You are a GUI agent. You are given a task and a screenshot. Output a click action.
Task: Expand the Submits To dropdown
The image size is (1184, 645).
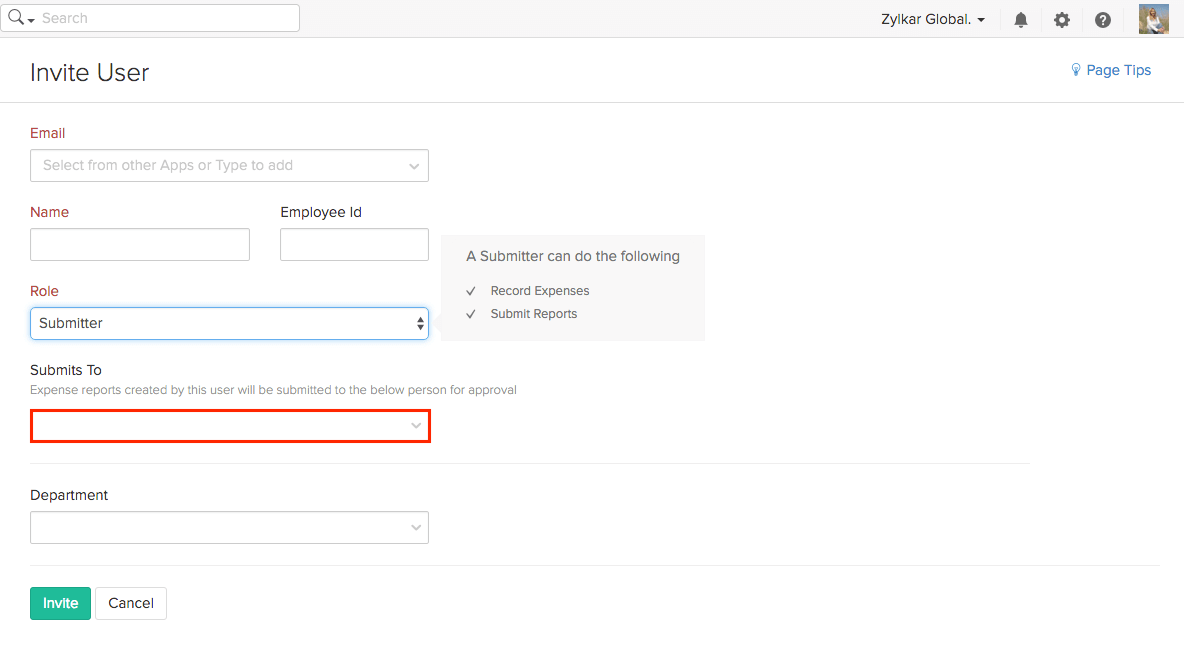point(230,426)
